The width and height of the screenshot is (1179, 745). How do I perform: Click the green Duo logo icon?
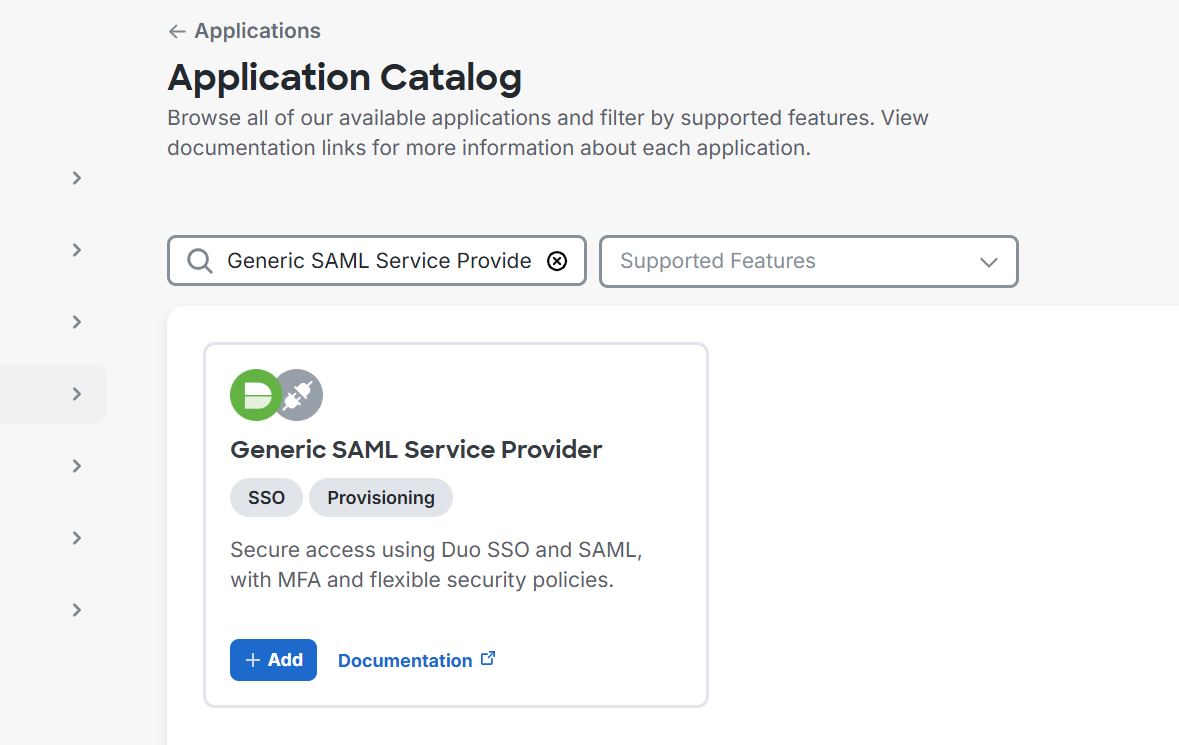coord(256,395)
